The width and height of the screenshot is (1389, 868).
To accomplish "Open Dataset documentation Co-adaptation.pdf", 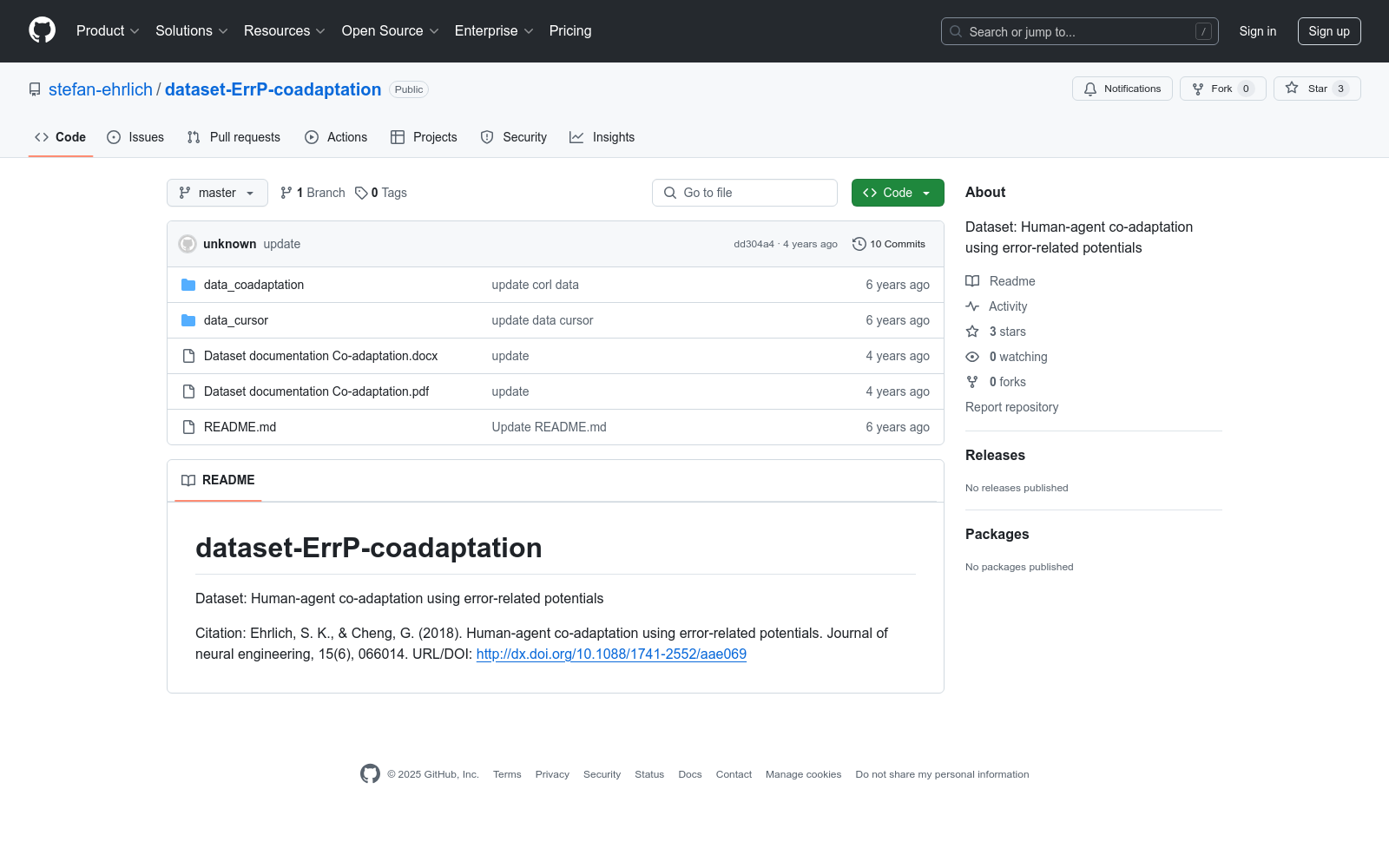I will click(x=316, y=391).
